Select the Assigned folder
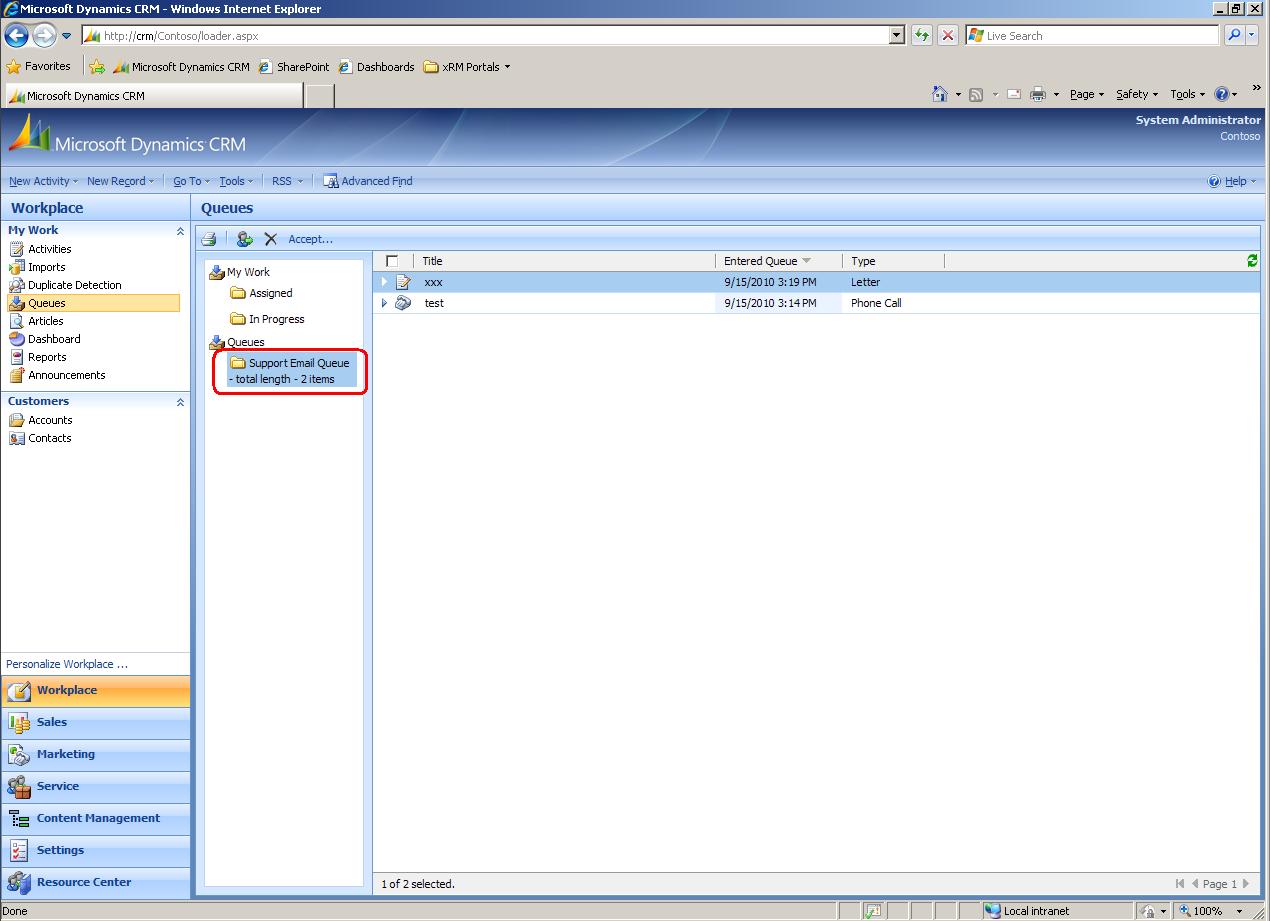This screenshot has width=1270, height=921. click(x=262, y=293)
